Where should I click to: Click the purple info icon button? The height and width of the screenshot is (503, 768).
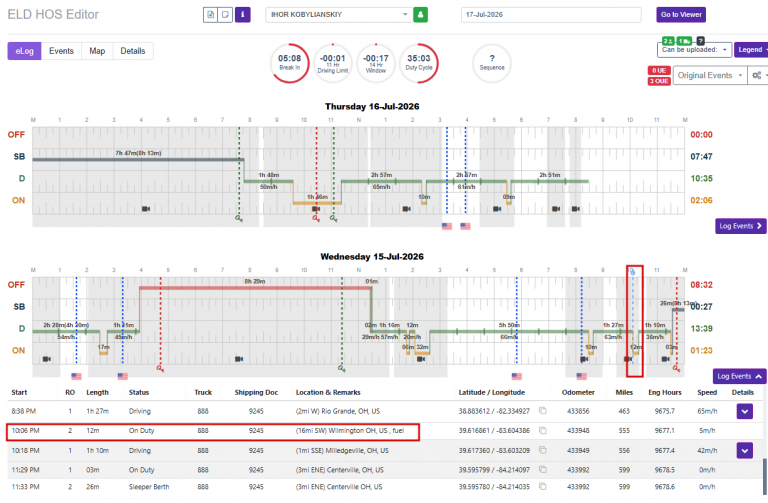[242, 15]
